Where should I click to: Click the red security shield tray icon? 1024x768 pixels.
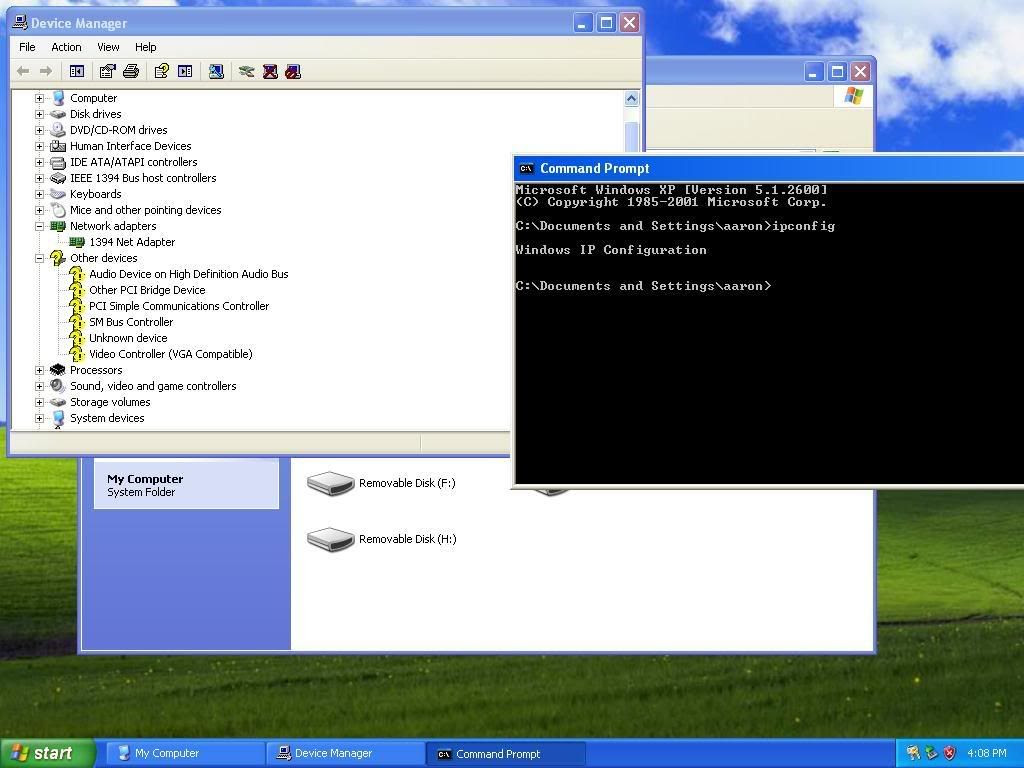[x=950, y=753]
